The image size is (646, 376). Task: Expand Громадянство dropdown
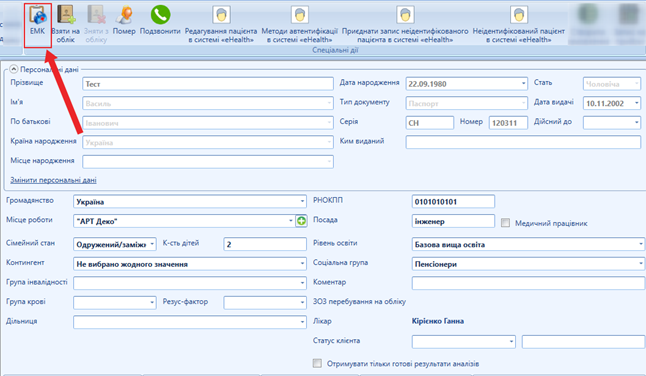click(x=302, y=202)
